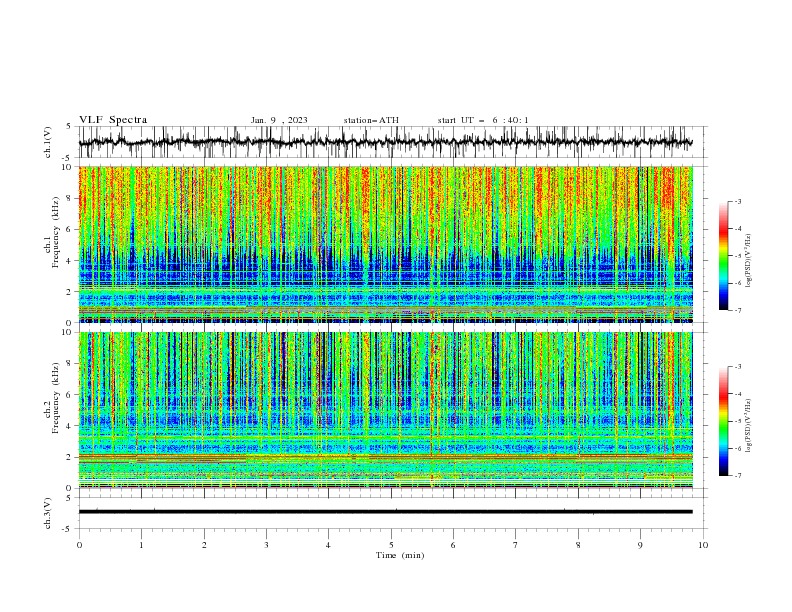
Task: Click time axis tick label 0
Action: point(79,545)
